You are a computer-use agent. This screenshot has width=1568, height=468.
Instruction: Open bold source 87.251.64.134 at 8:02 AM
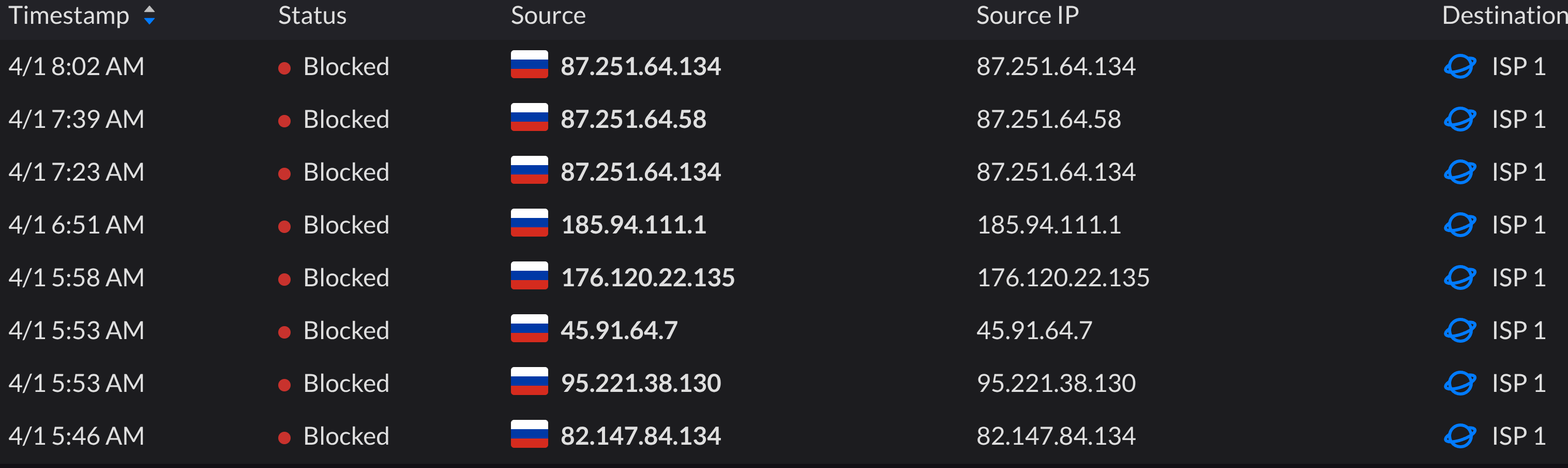pos(640,66)
